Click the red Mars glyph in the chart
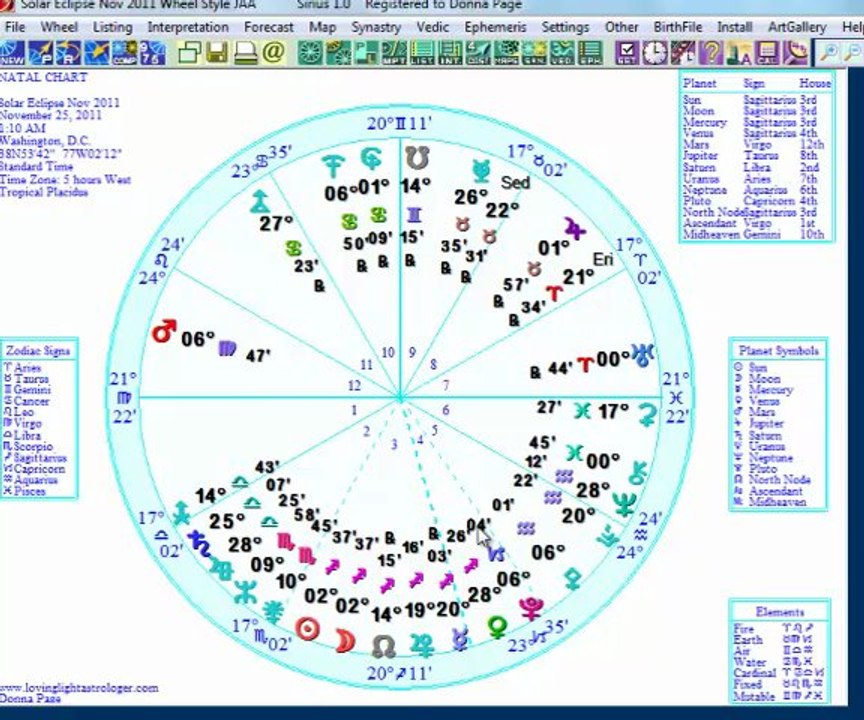This screenshot has height=720, width=864. 164,331
